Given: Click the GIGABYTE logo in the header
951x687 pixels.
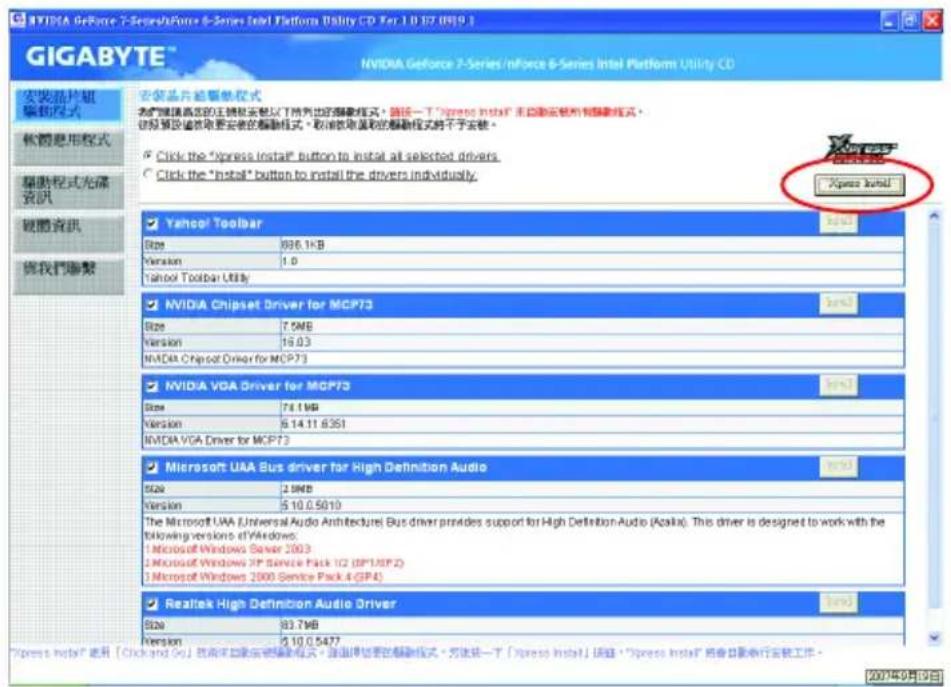Looking at the screenshot, I should pyautogui.click(x=99, y=57).
